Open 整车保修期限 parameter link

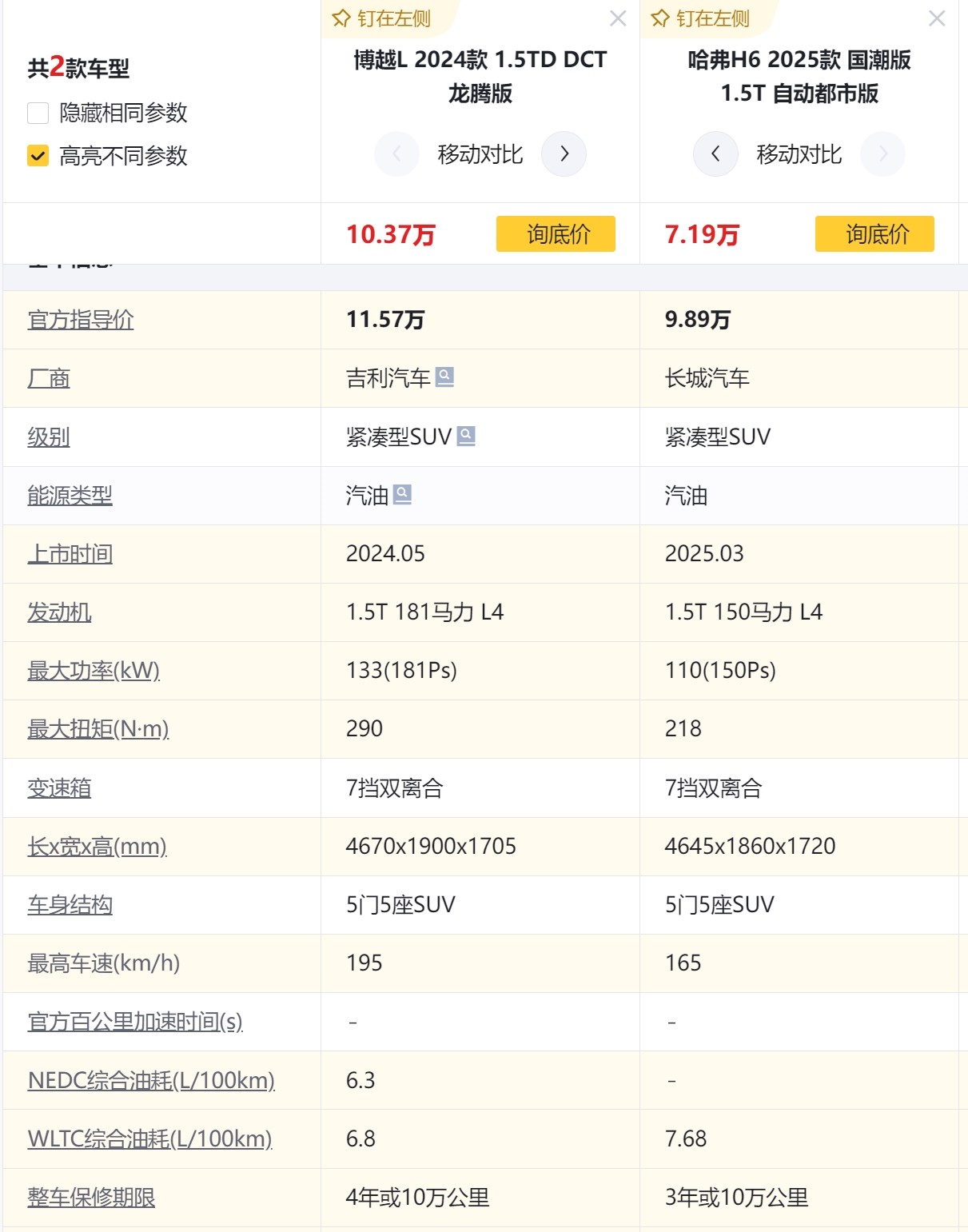click(x=92, y=1198)
